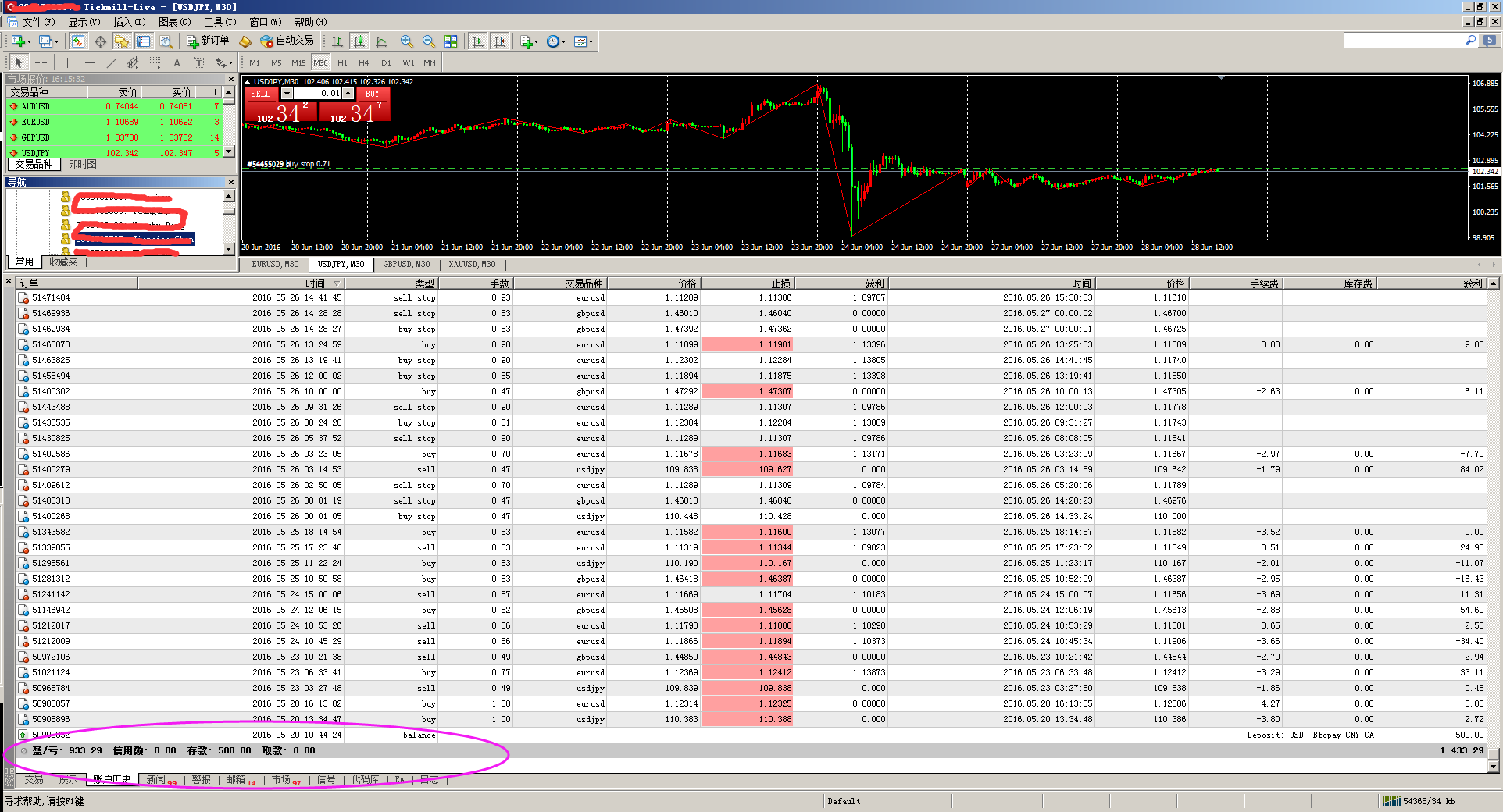Image resolution: width=1503 pixels, height=812 pixels.
Task: Click the 新订单 new order button
Action: (208, 41)
